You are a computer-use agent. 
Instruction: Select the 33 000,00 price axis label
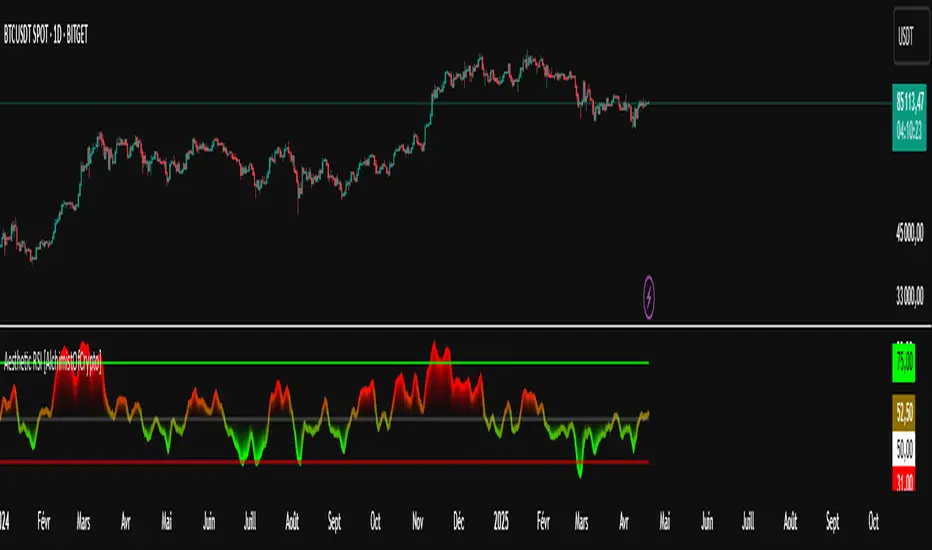910,295
